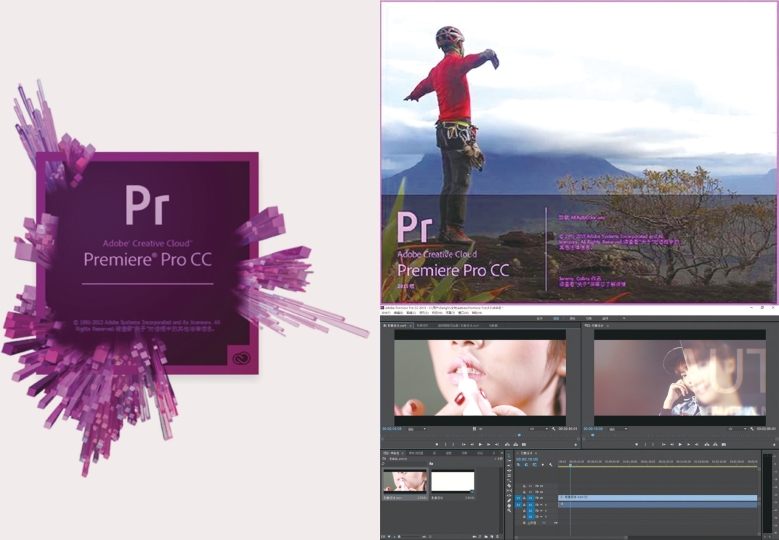This screenshot has height=540, width=779.
Task: Click Lift button in Program monitor
Action: [707, 445]
